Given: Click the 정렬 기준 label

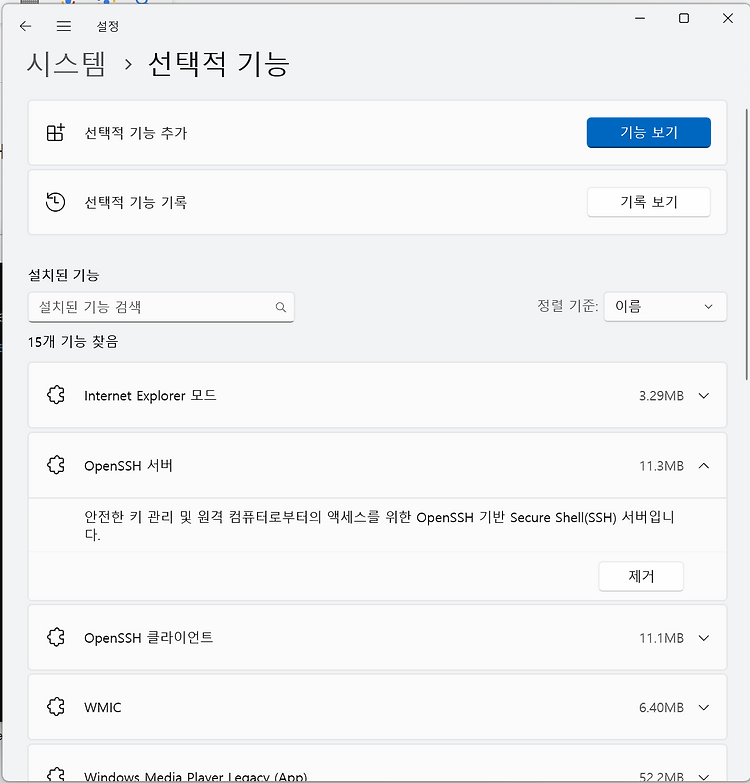Looking at the screenshot, I should pos(568,306).
